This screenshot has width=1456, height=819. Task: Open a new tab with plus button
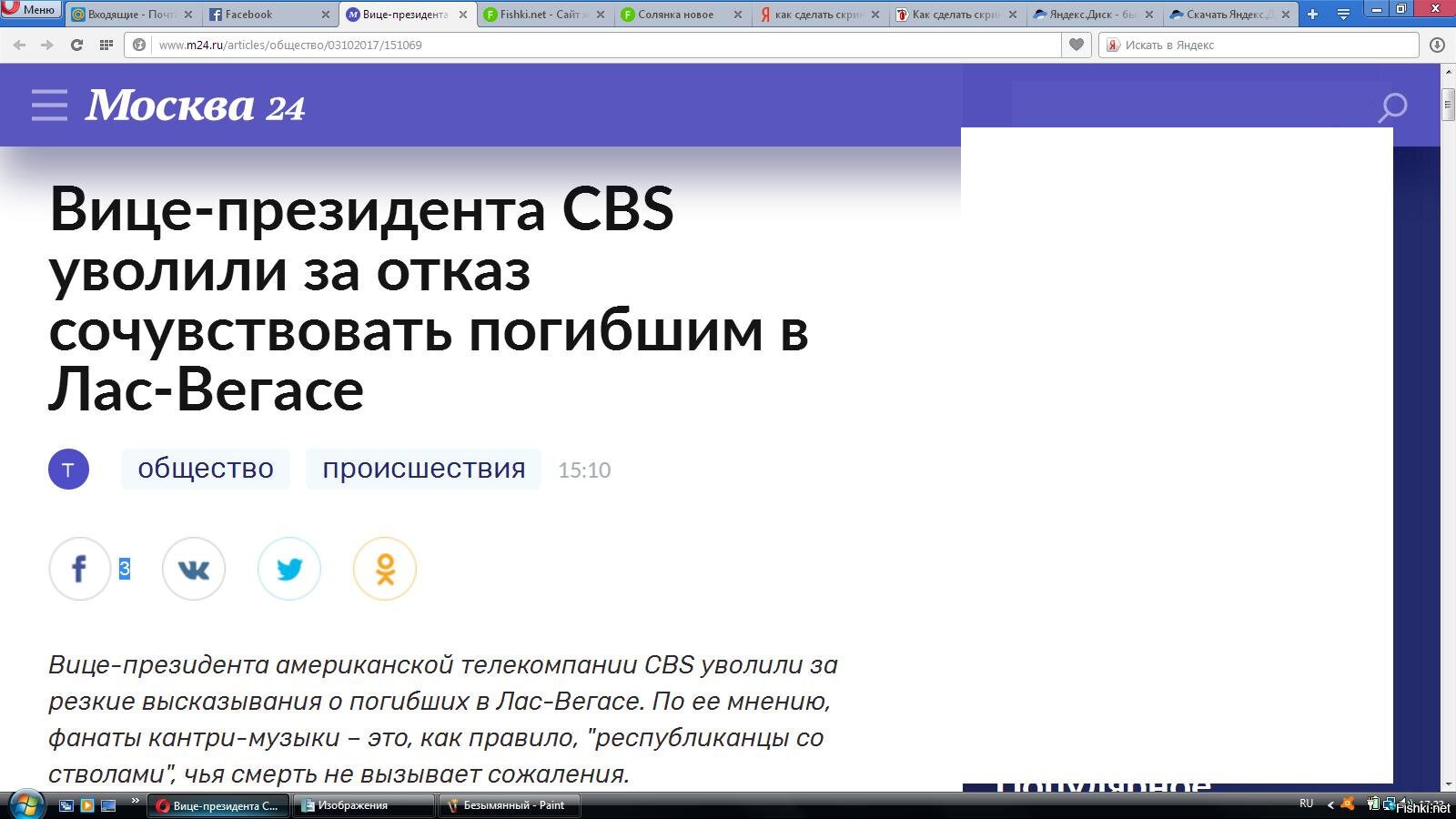pos(1312,15)
